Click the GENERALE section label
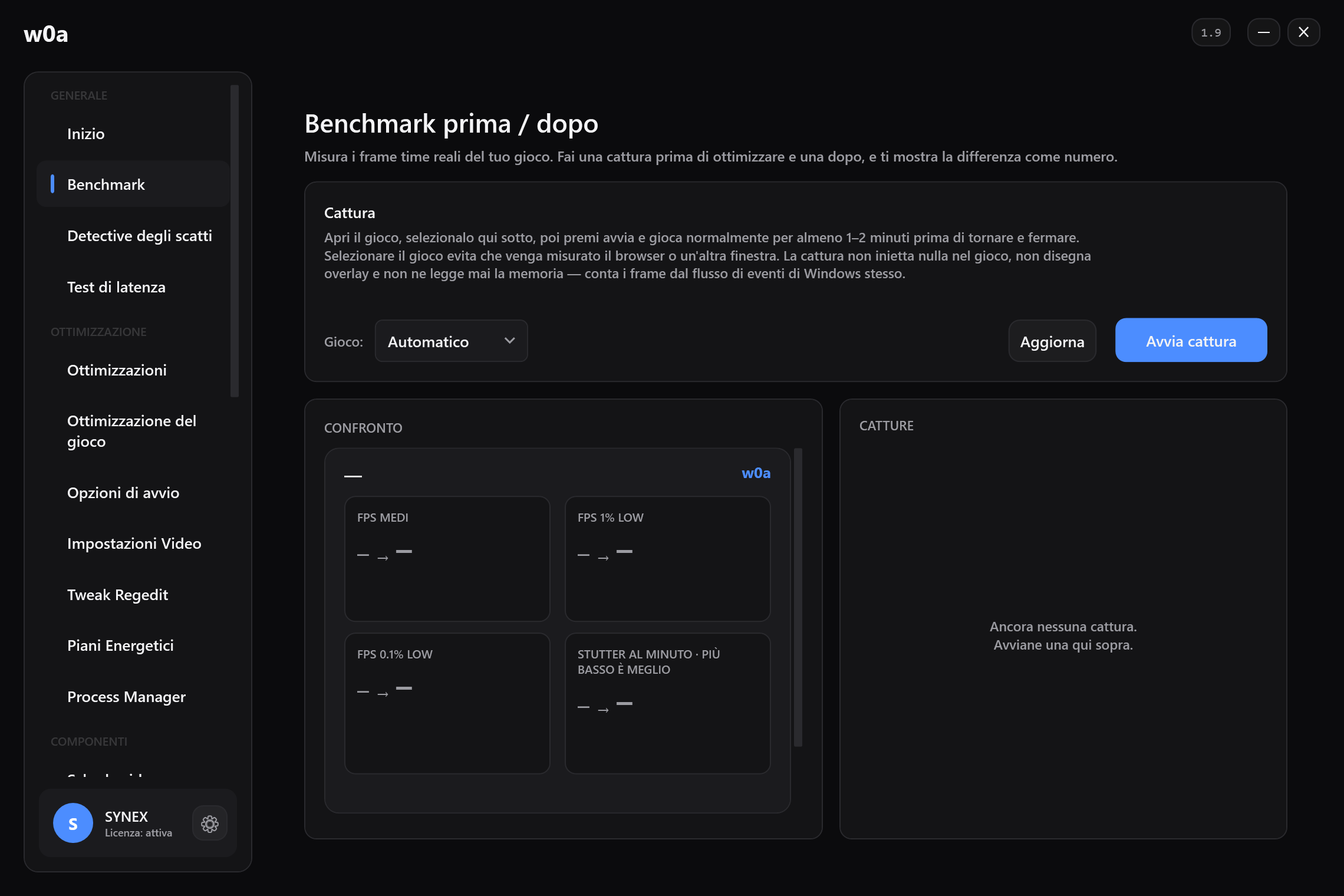Screen dimensions: 1344x896 (79, 95)
